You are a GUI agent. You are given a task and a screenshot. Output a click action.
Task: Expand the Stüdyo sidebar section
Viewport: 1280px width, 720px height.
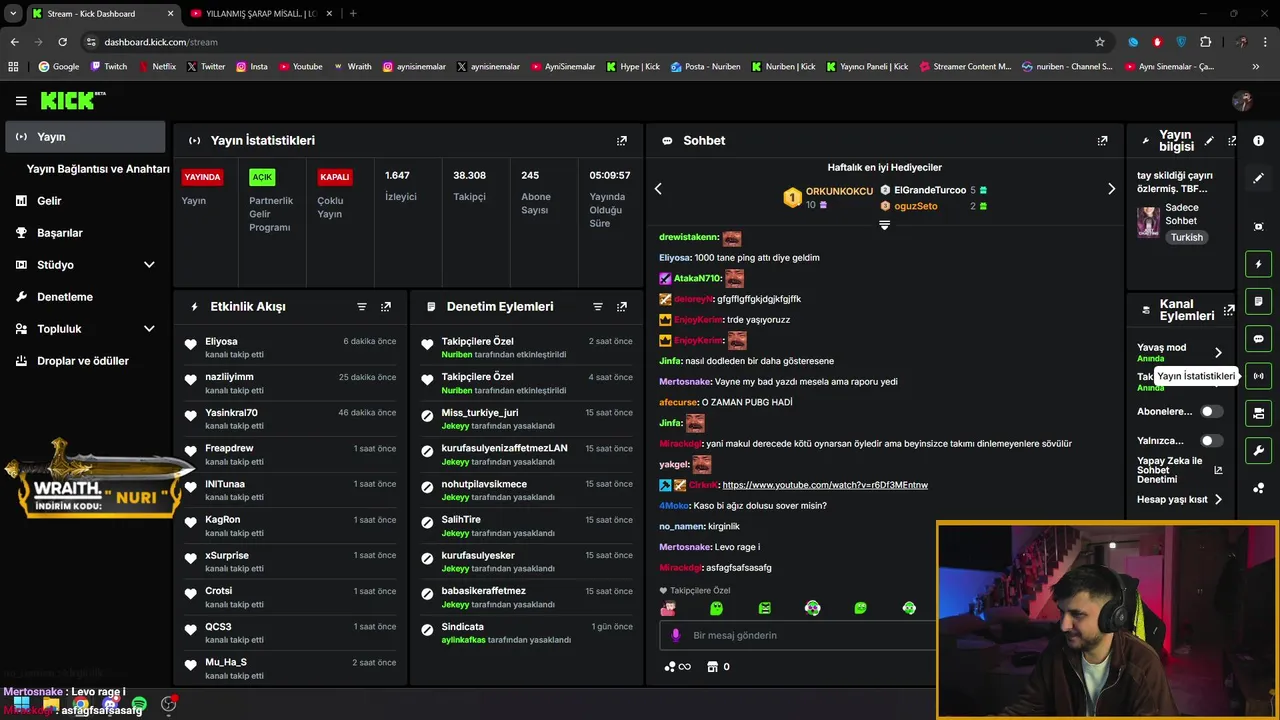coord(149,265)
